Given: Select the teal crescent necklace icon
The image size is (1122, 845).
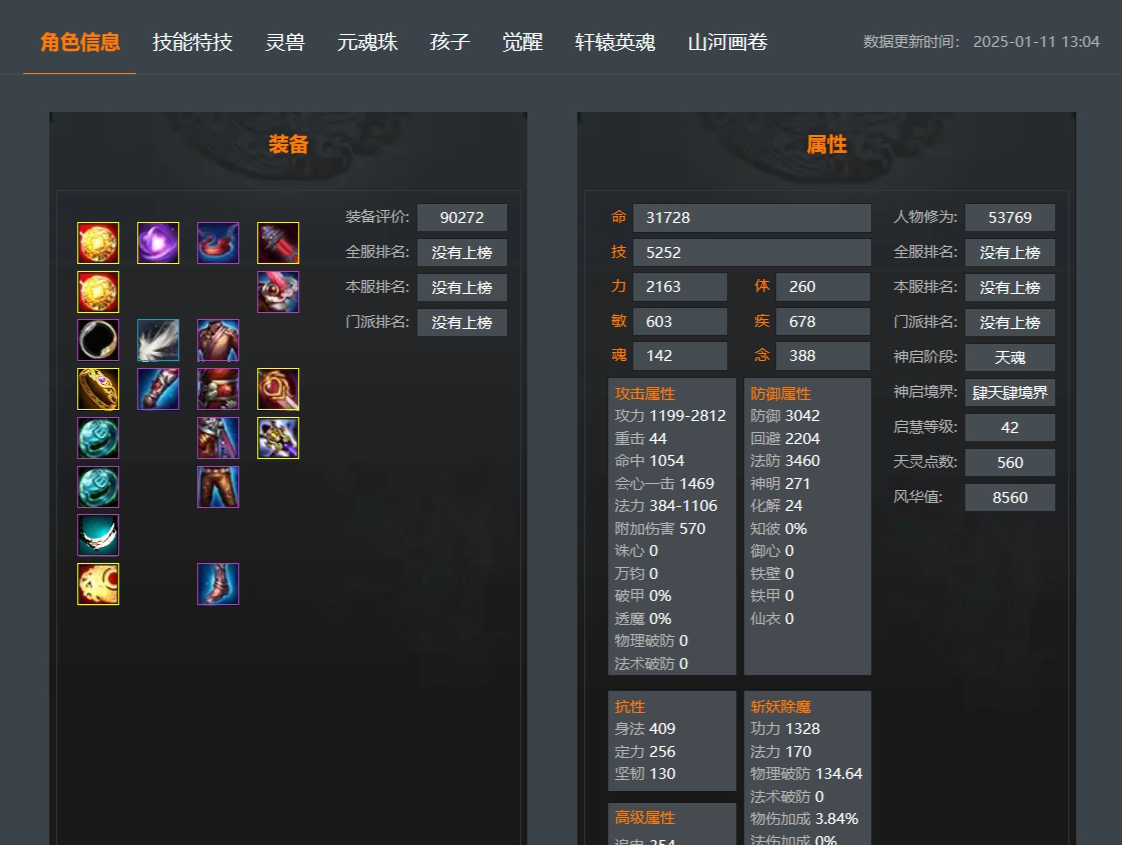Looking at the screenshot, I should [x=98, y=535].
